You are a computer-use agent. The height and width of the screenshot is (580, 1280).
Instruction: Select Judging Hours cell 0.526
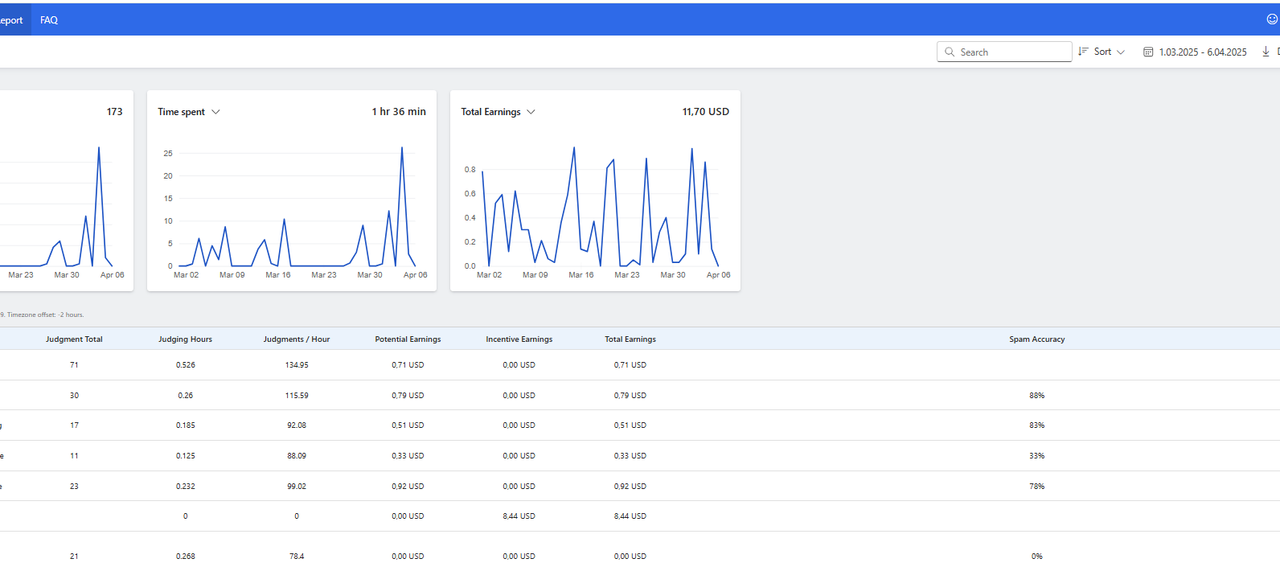click(185, 365)
